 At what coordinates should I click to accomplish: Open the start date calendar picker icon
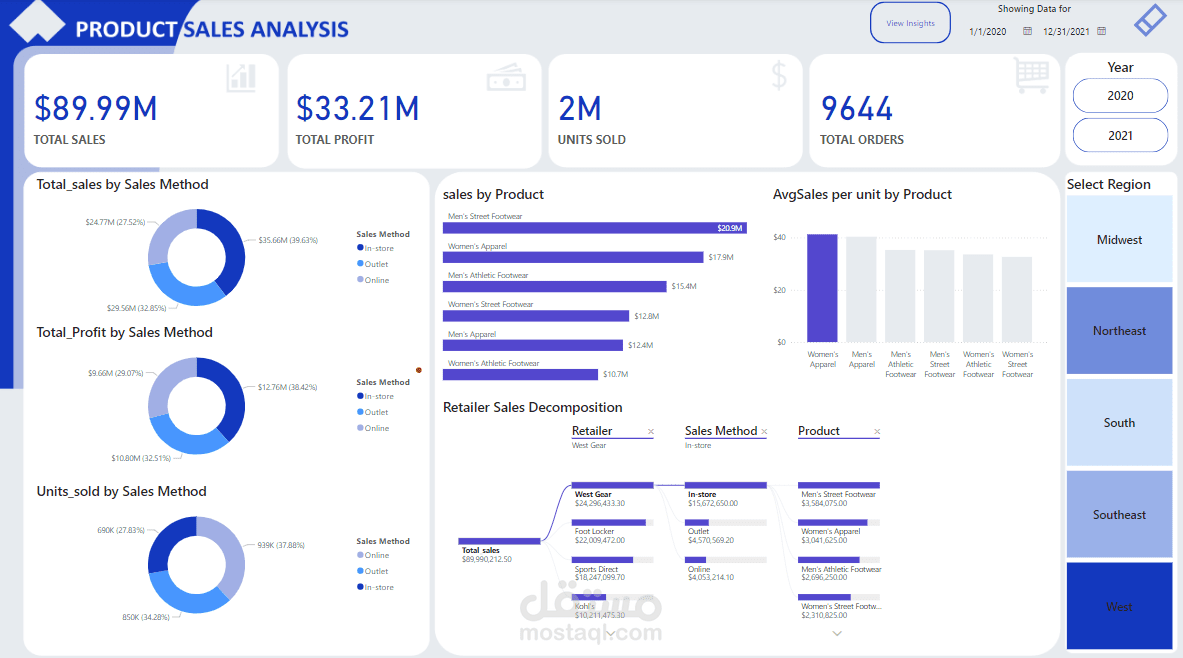[x=1027, y=31]
